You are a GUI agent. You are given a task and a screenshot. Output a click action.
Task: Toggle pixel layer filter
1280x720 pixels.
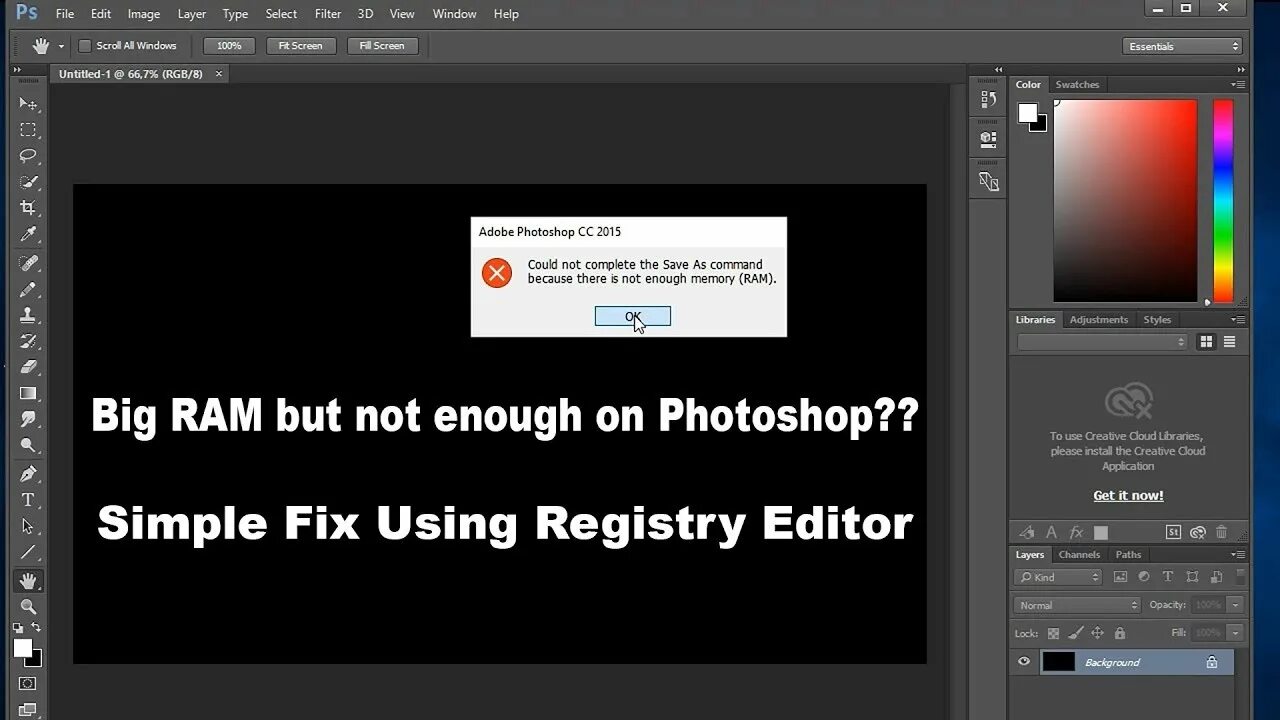coord(1120,577)
